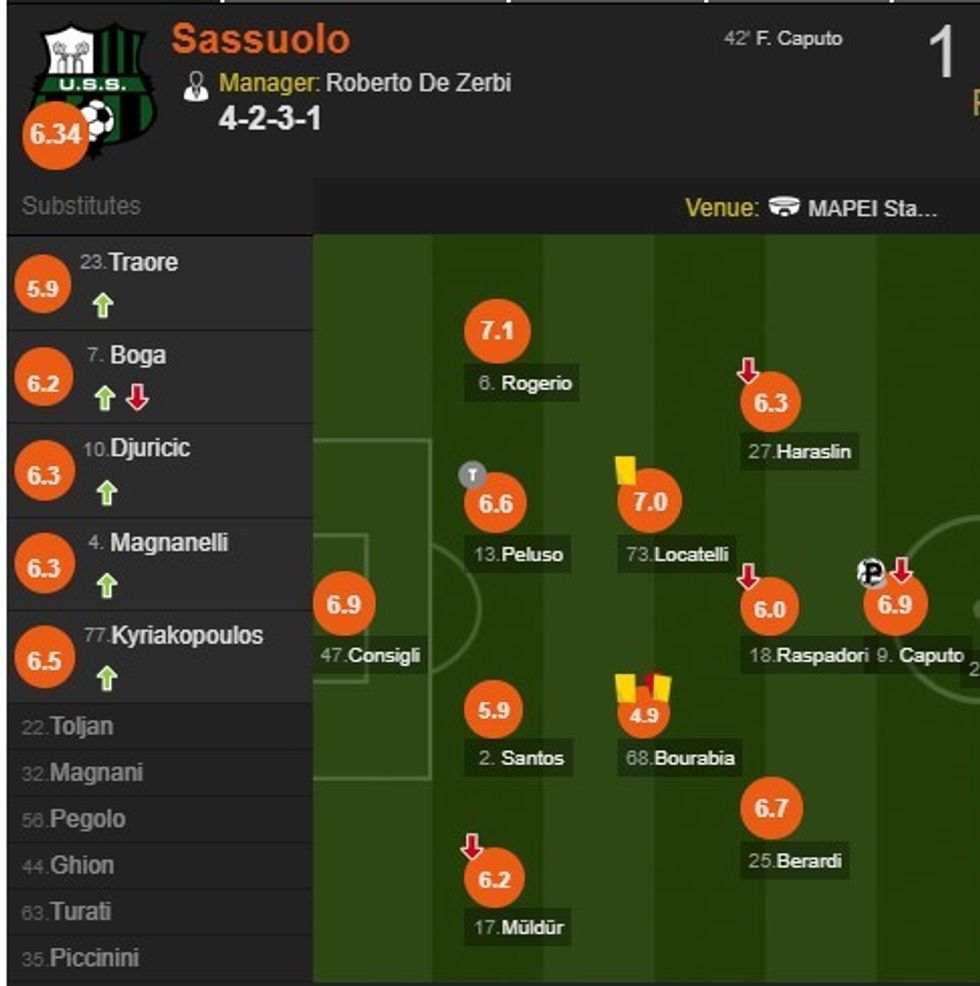The width and height of the screenshot is (980, 986).
Task: Open the Sassuolo team name link
Action: pyautogui.click(x=261, y=40)
